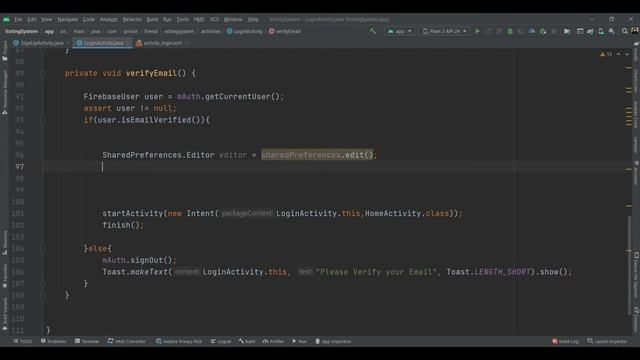
Task: Collapse the verifyEmail method fold marker
Action: pos(43,73)
